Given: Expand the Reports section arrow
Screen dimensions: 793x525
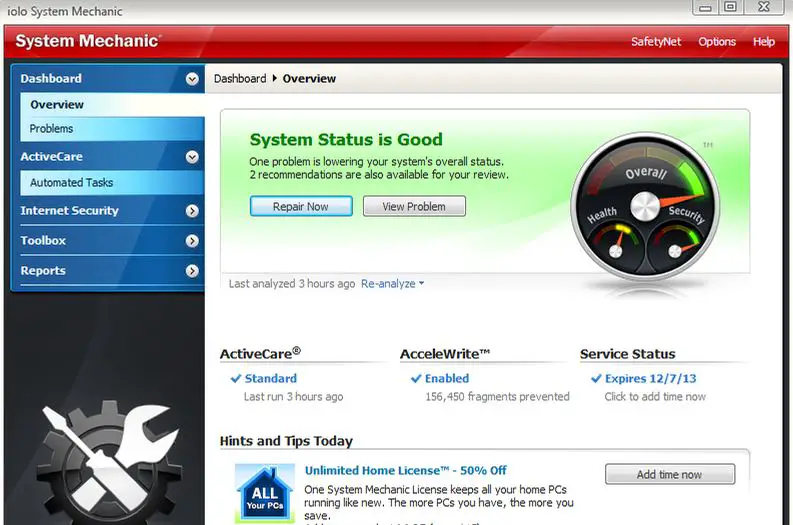Looking at the screenshot, I should 192,271.
